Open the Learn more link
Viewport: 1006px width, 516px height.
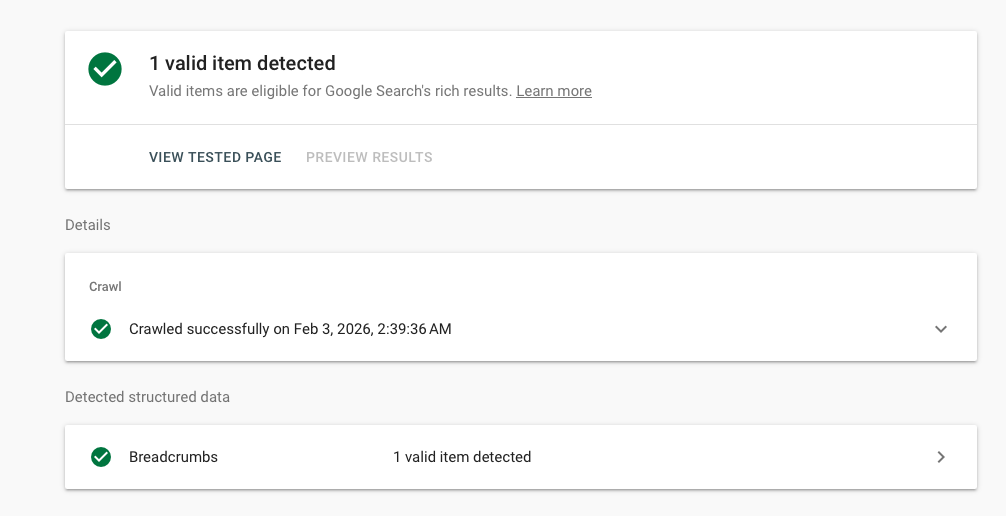click(x=553, y=91)
